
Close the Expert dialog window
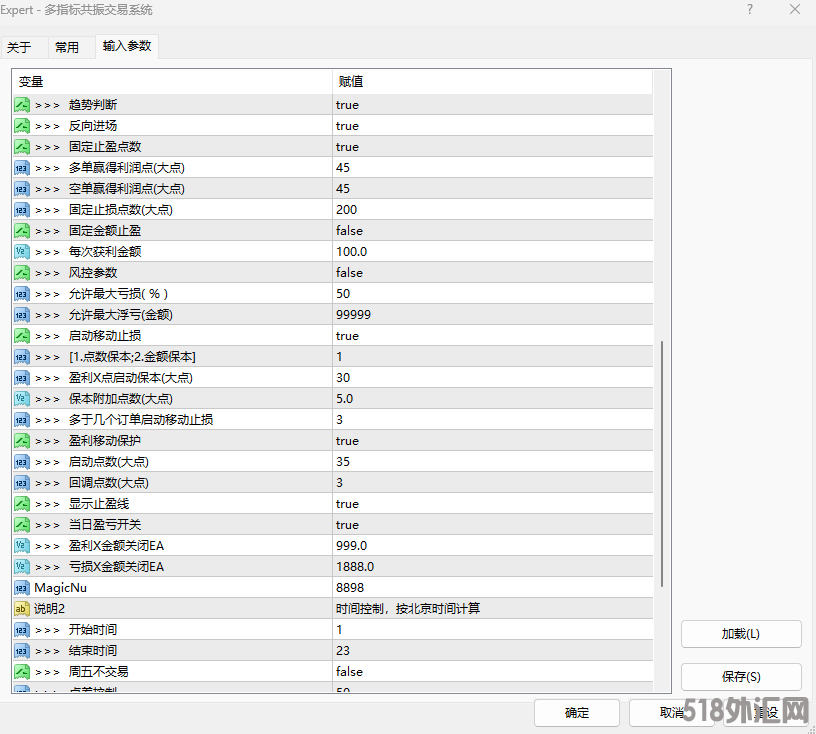pyautogui.click(x=795, y=9)
